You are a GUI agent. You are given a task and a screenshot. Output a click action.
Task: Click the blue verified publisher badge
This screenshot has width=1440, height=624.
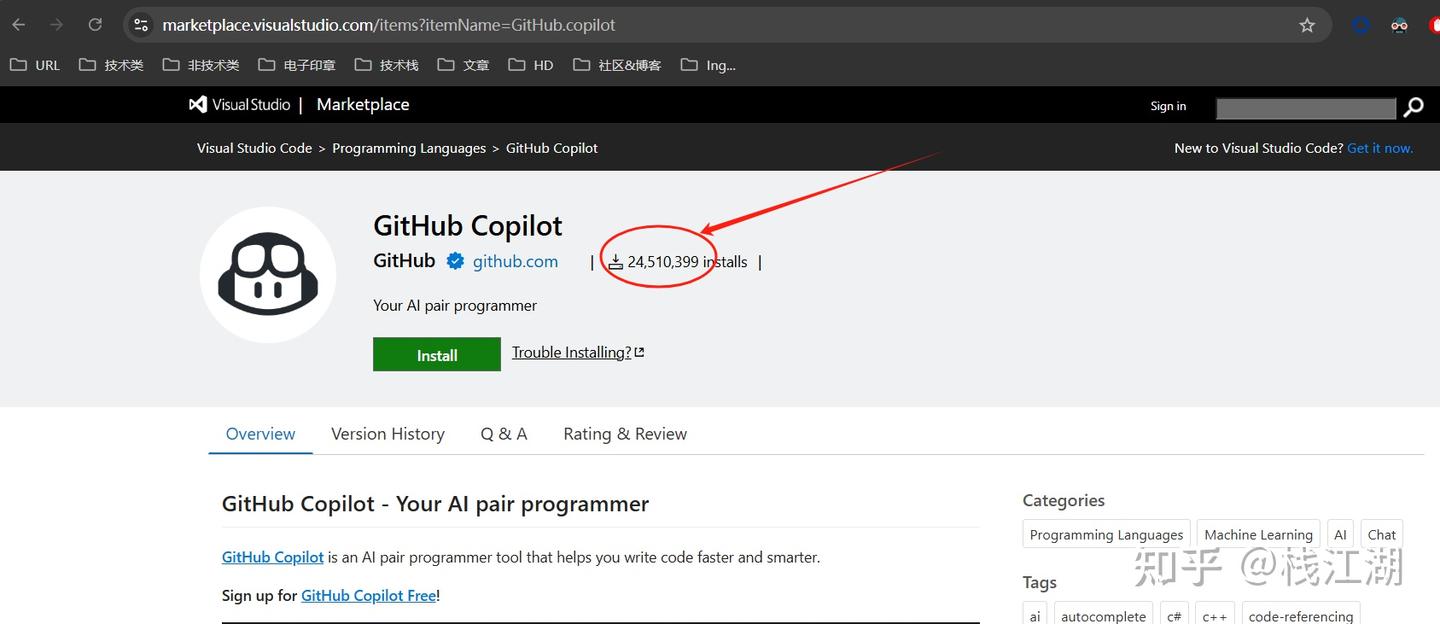pos(456,260)
